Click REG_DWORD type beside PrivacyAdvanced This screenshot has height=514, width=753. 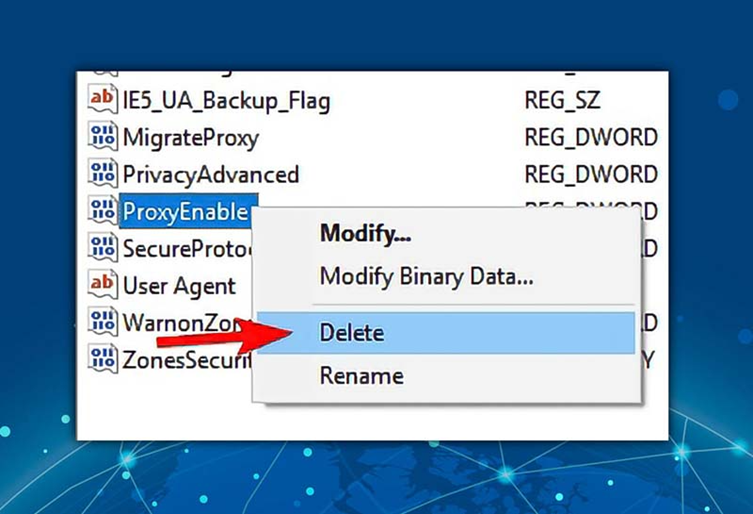(590, 174)
